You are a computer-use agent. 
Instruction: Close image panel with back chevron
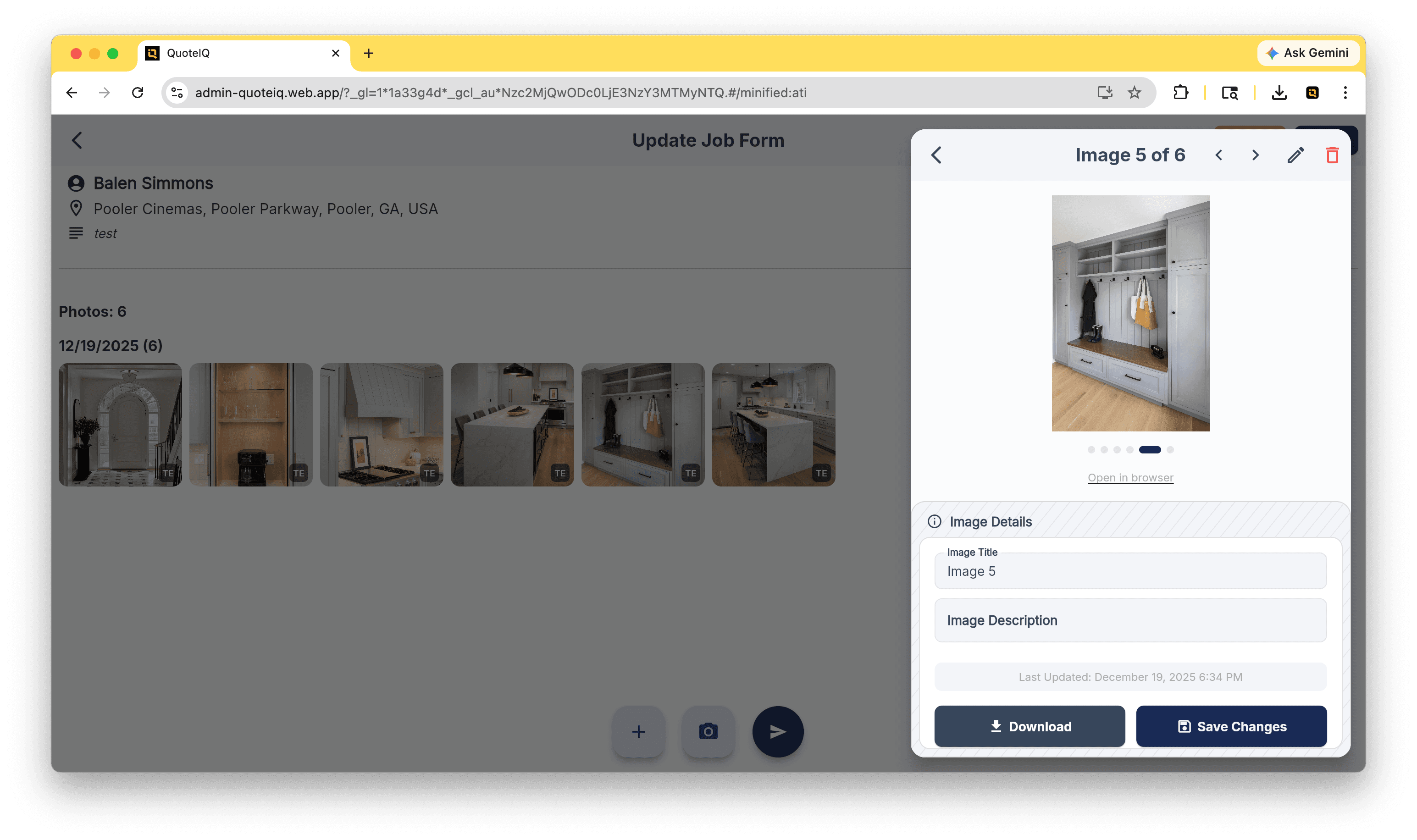click(x=936, y=155)
